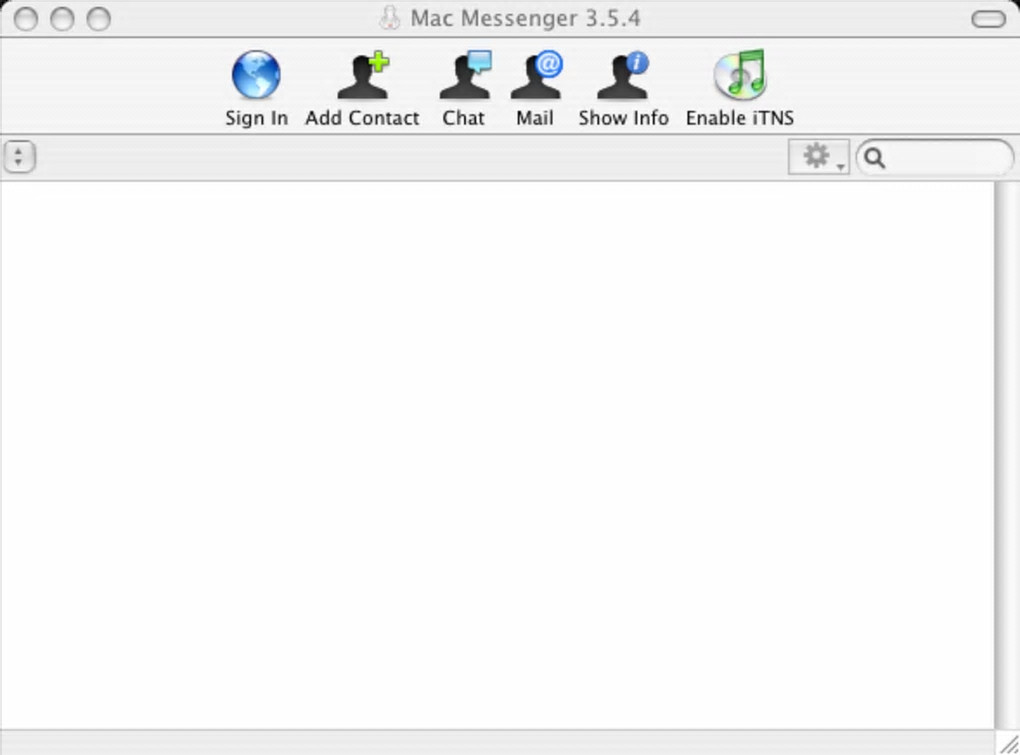This screenshot has width=1020, height=755.
Task: Minimize the Mac Messenger window
Action: (x=62, y=19)
